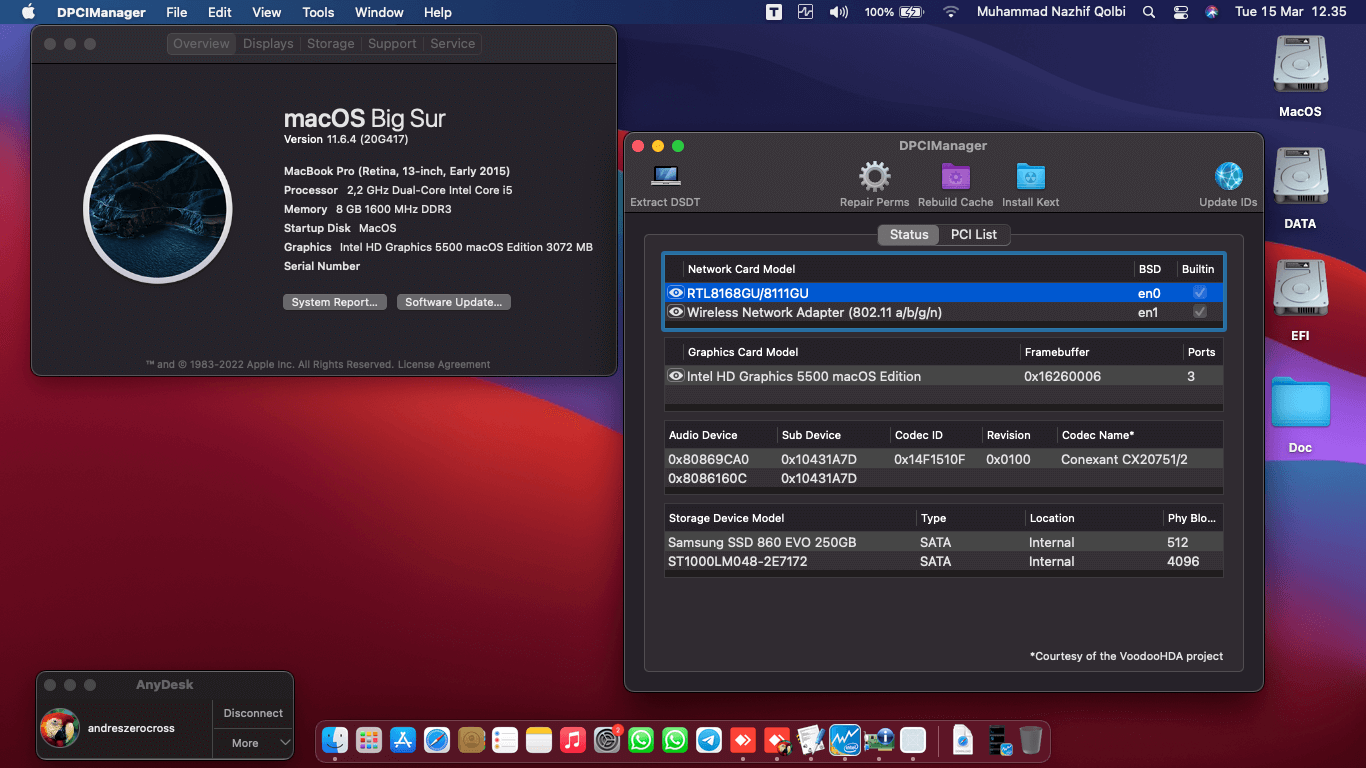Open the Tools menu in the menu bar
1366x768 pixels.
(317, 12)
